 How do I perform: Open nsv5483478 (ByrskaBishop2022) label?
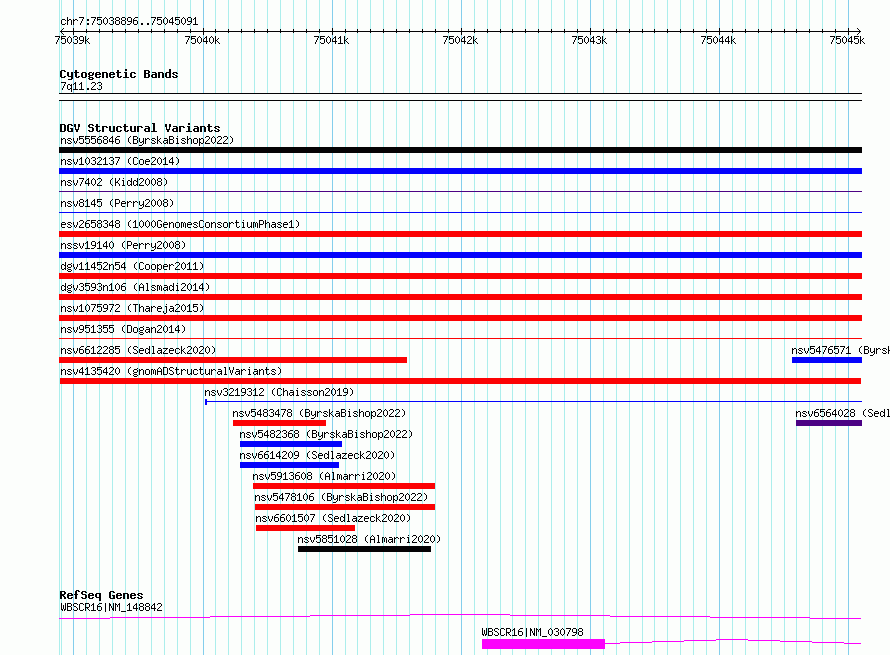click(319, 413)
